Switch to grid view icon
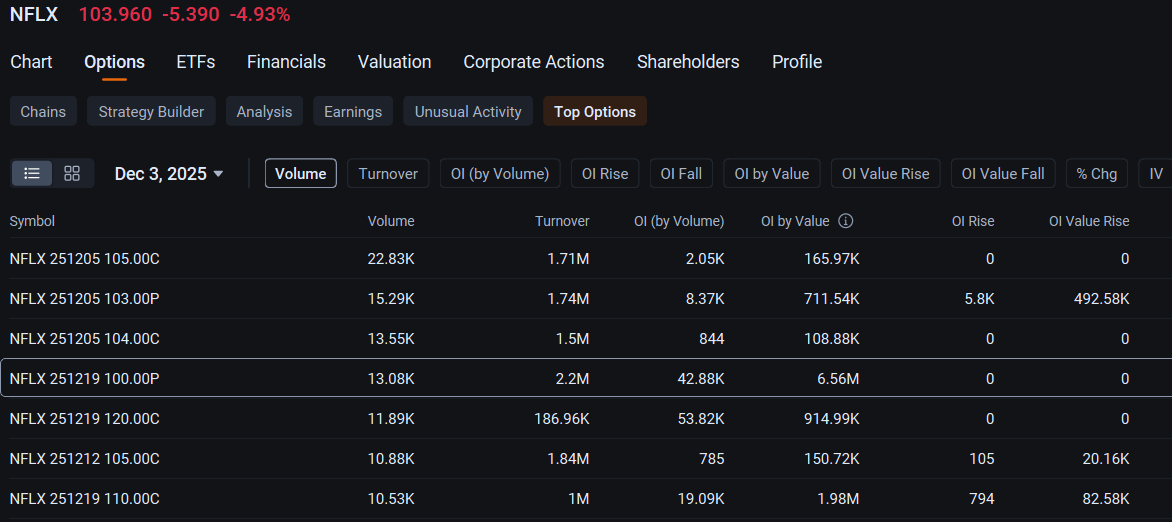This screenshot has width=1172, height=522. 73,174
